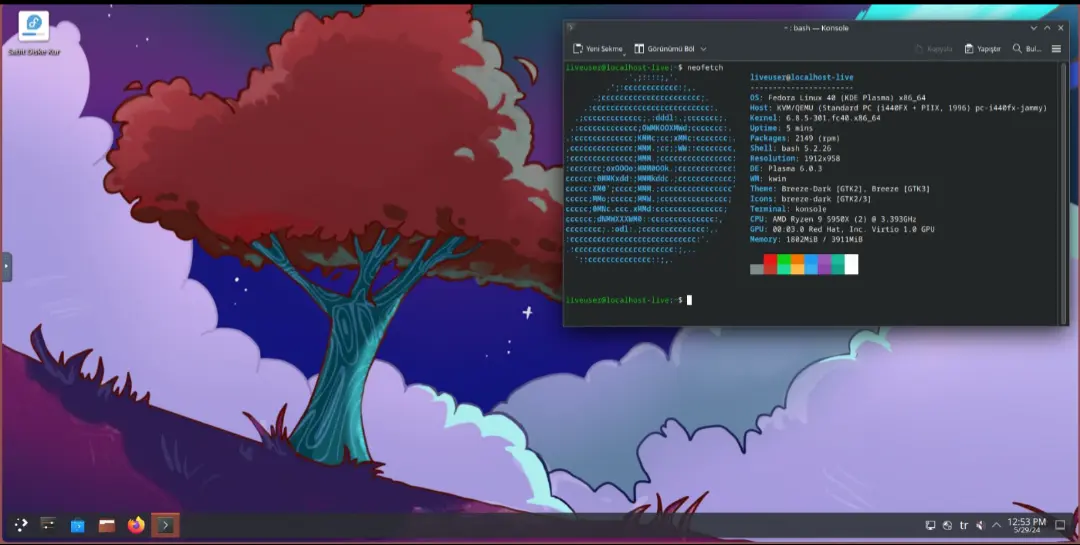Click the Kopyala copy button
The image size is (1080, 545).
[x=933, y=49]
